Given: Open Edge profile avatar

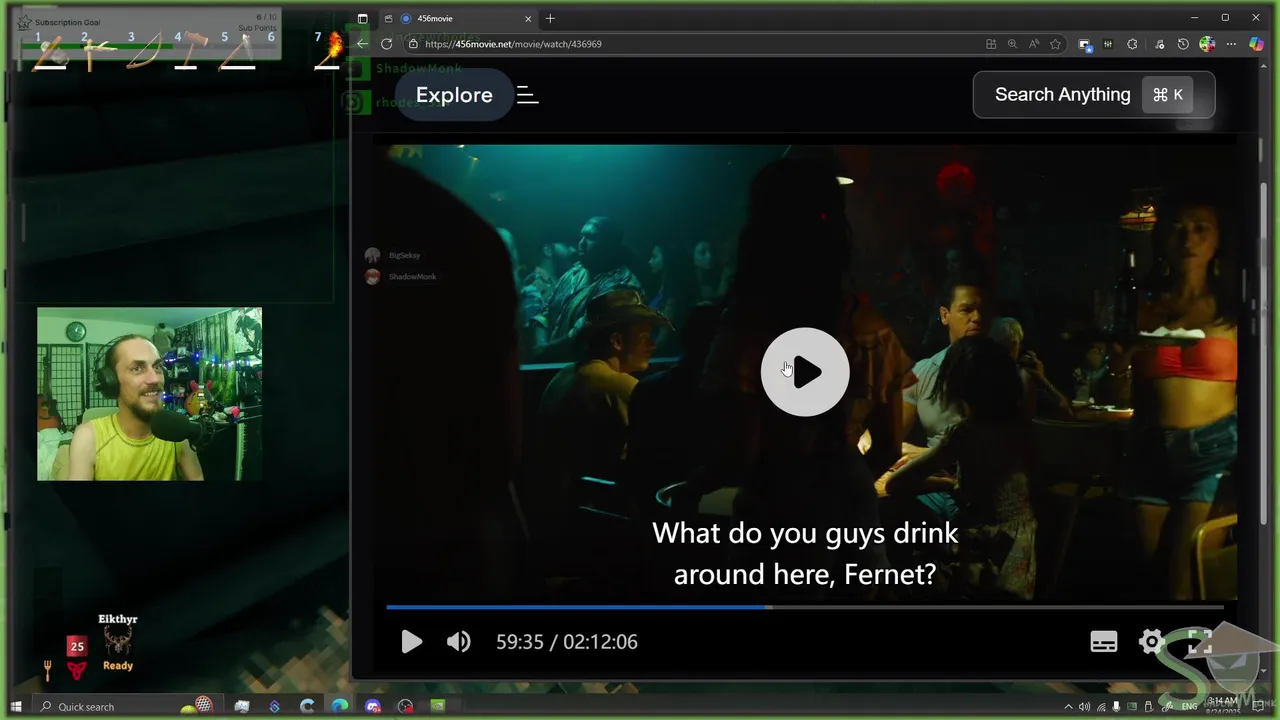Looking at the screenshot, I should [1207, 44].
